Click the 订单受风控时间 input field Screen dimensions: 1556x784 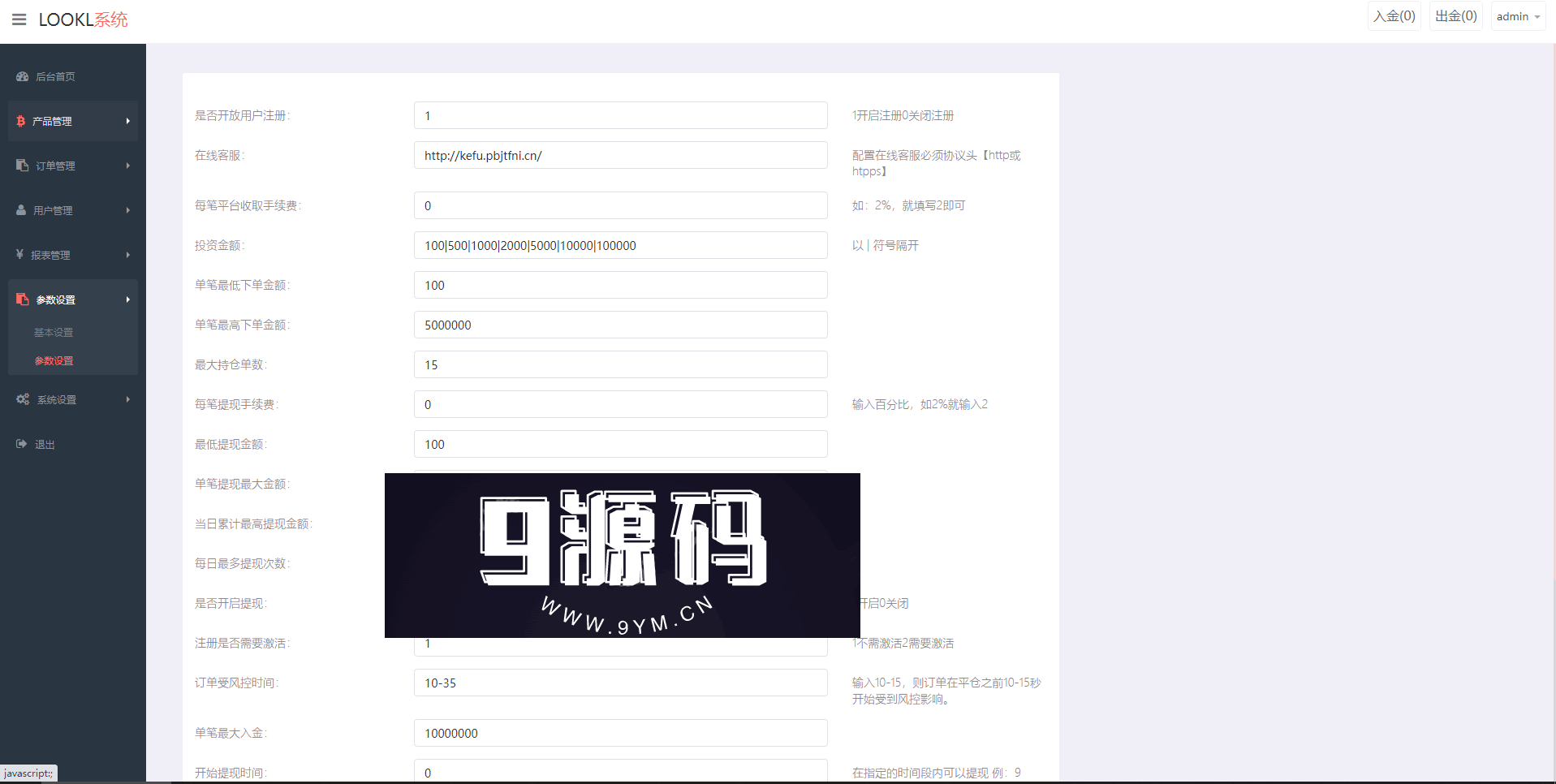tap(620, 683)
